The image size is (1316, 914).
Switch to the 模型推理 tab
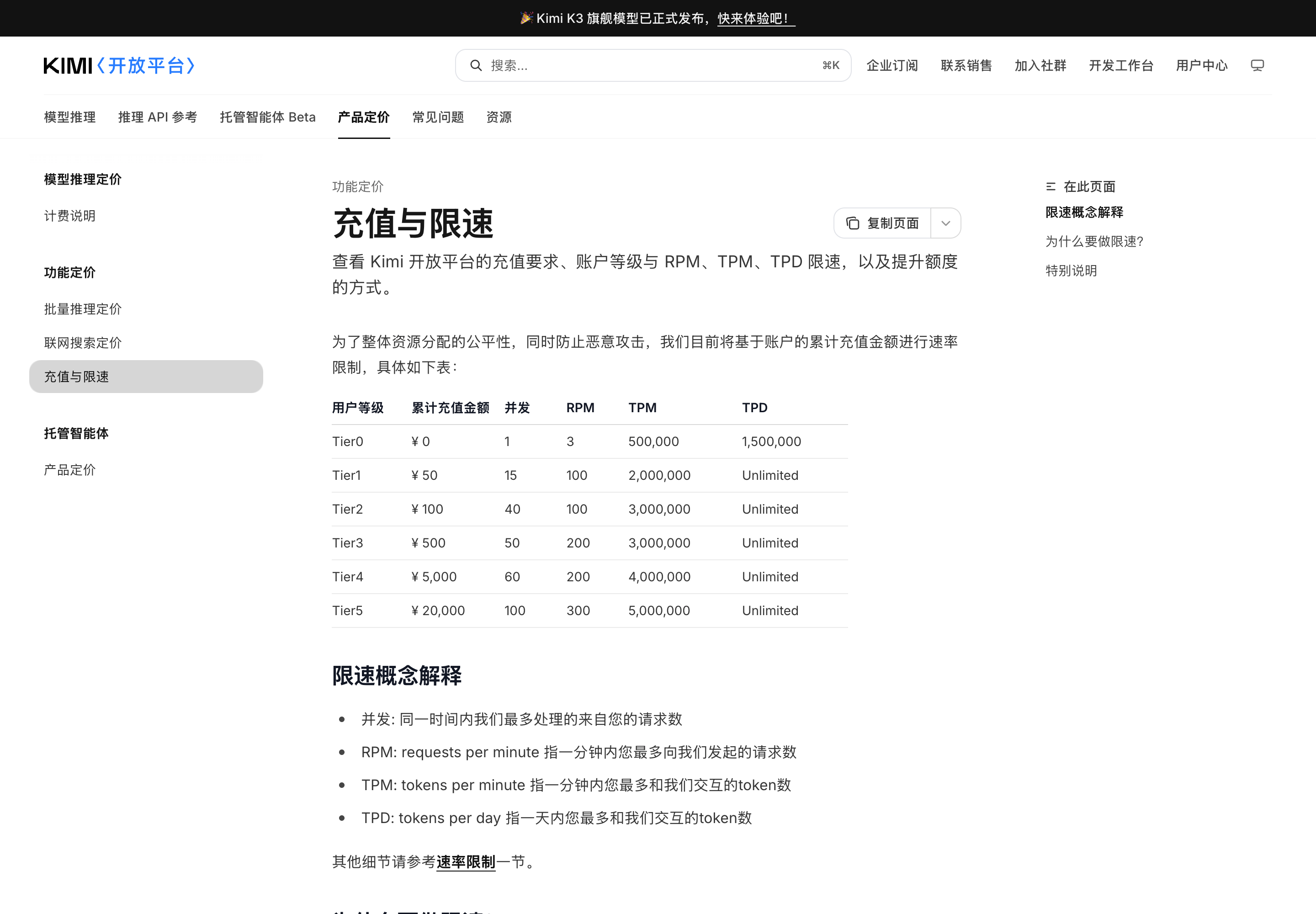tap(70, 117)
